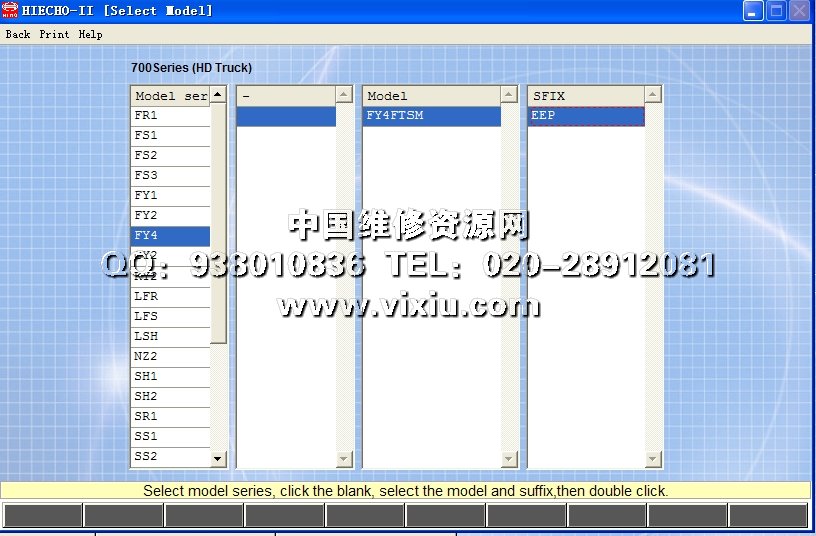Click the first blank function button at bottom
This screenshot has height=536, width=816.
tap(43, 516)
